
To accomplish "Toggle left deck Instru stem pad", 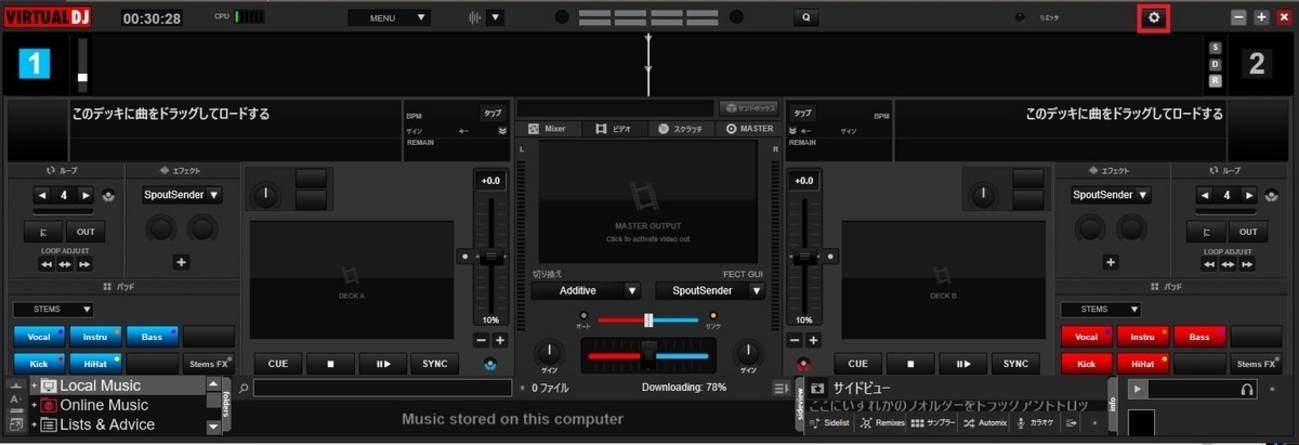I will [x=95, y=337].
